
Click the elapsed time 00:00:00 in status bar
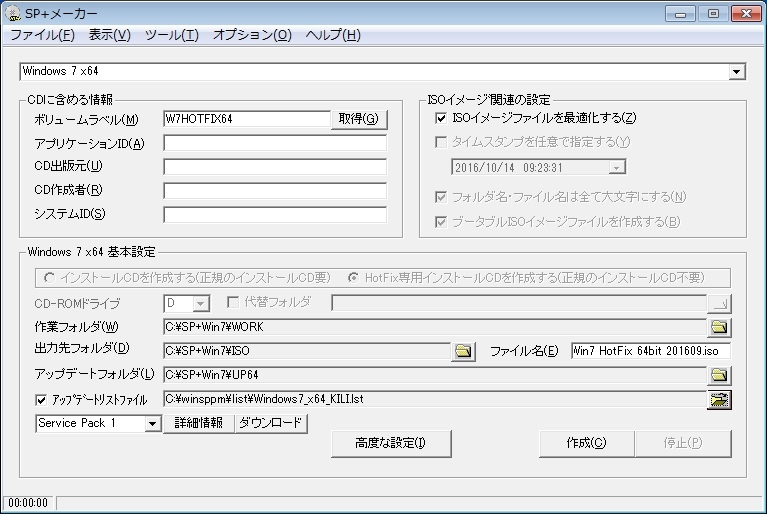tap(28, 503)
